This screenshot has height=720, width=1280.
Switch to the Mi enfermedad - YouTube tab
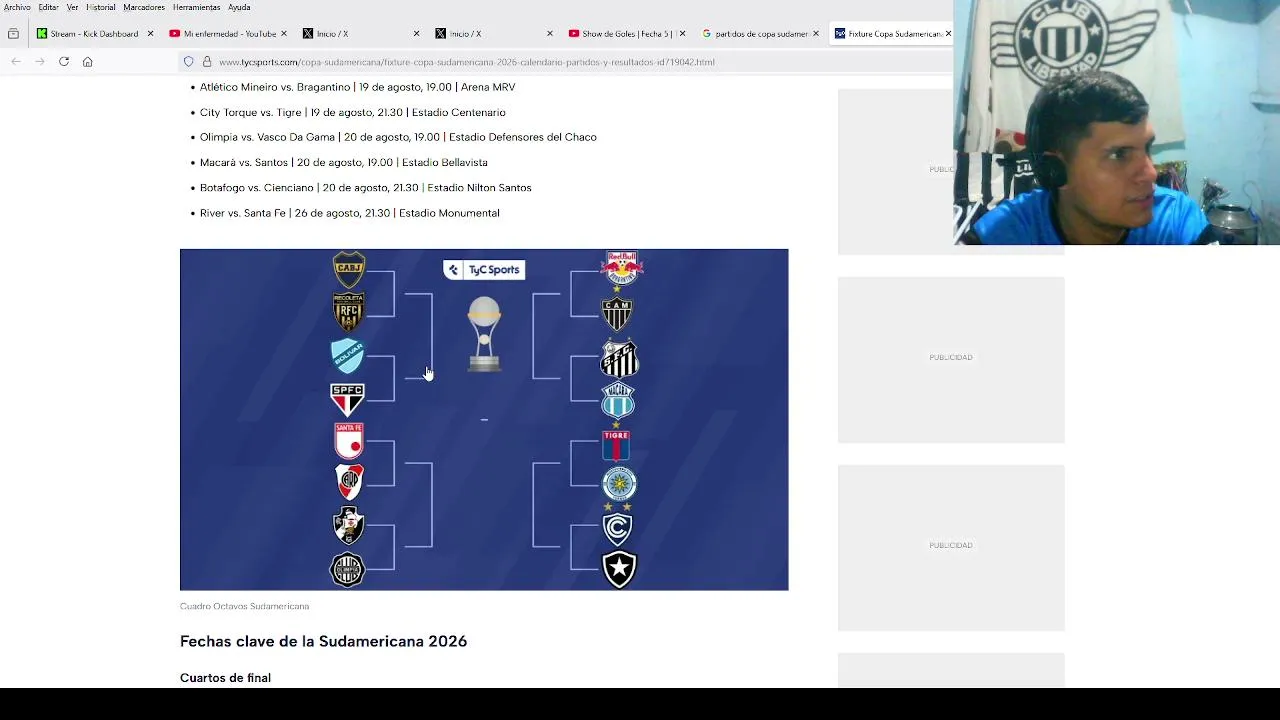click(x=227, y=34)
